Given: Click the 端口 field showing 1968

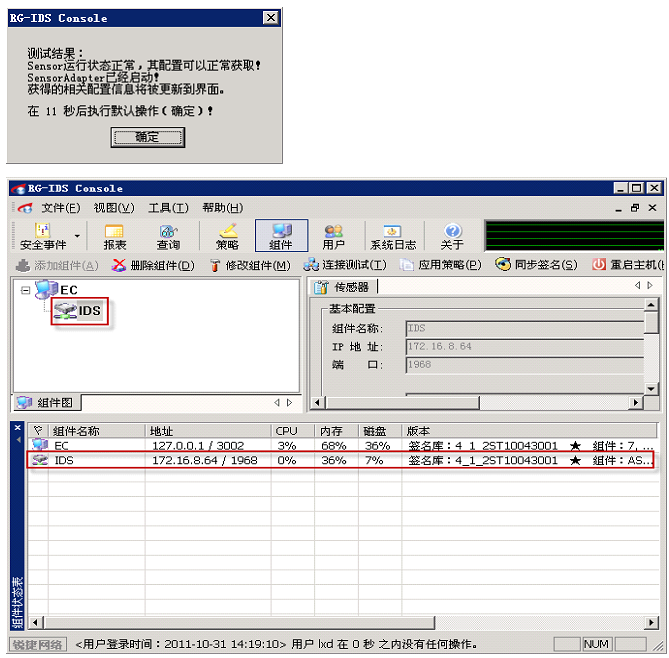Looking at the screenshot, I should [525, 365].
